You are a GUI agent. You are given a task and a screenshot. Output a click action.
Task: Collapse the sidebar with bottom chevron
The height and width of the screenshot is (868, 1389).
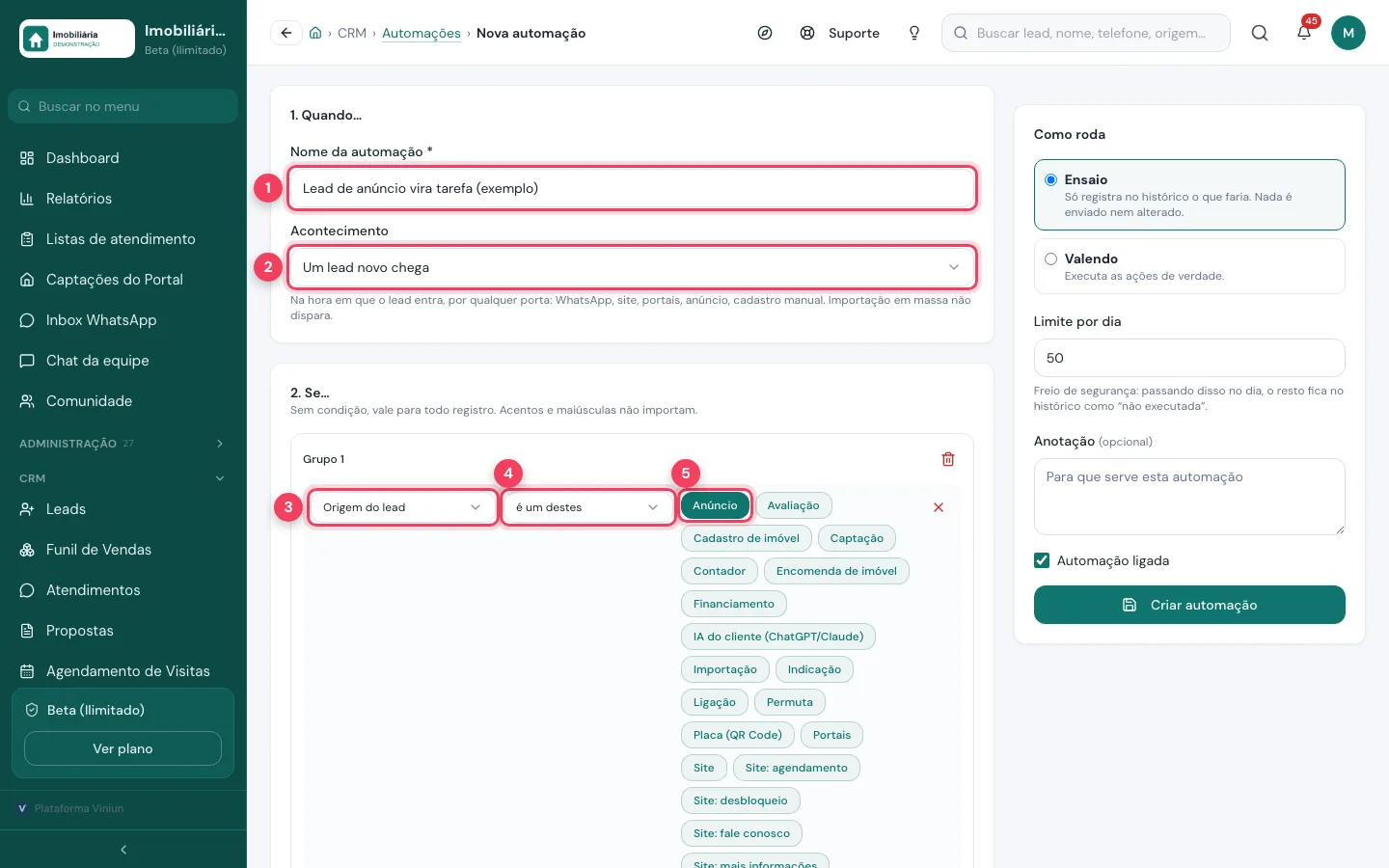point(123,850)
